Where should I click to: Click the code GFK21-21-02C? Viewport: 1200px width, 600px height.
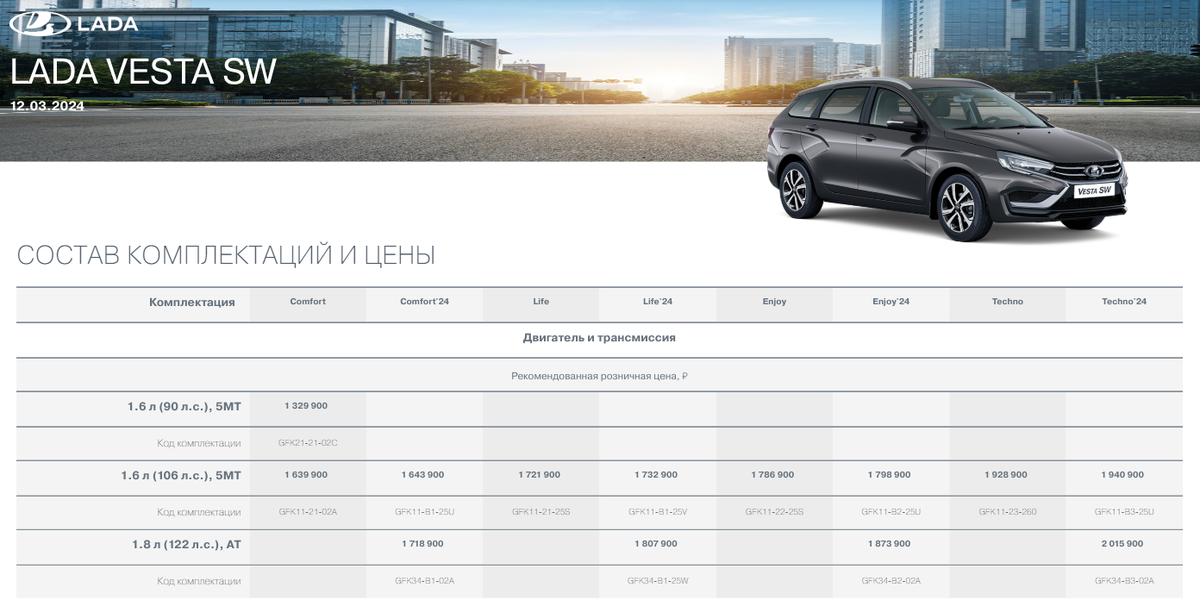308,442
